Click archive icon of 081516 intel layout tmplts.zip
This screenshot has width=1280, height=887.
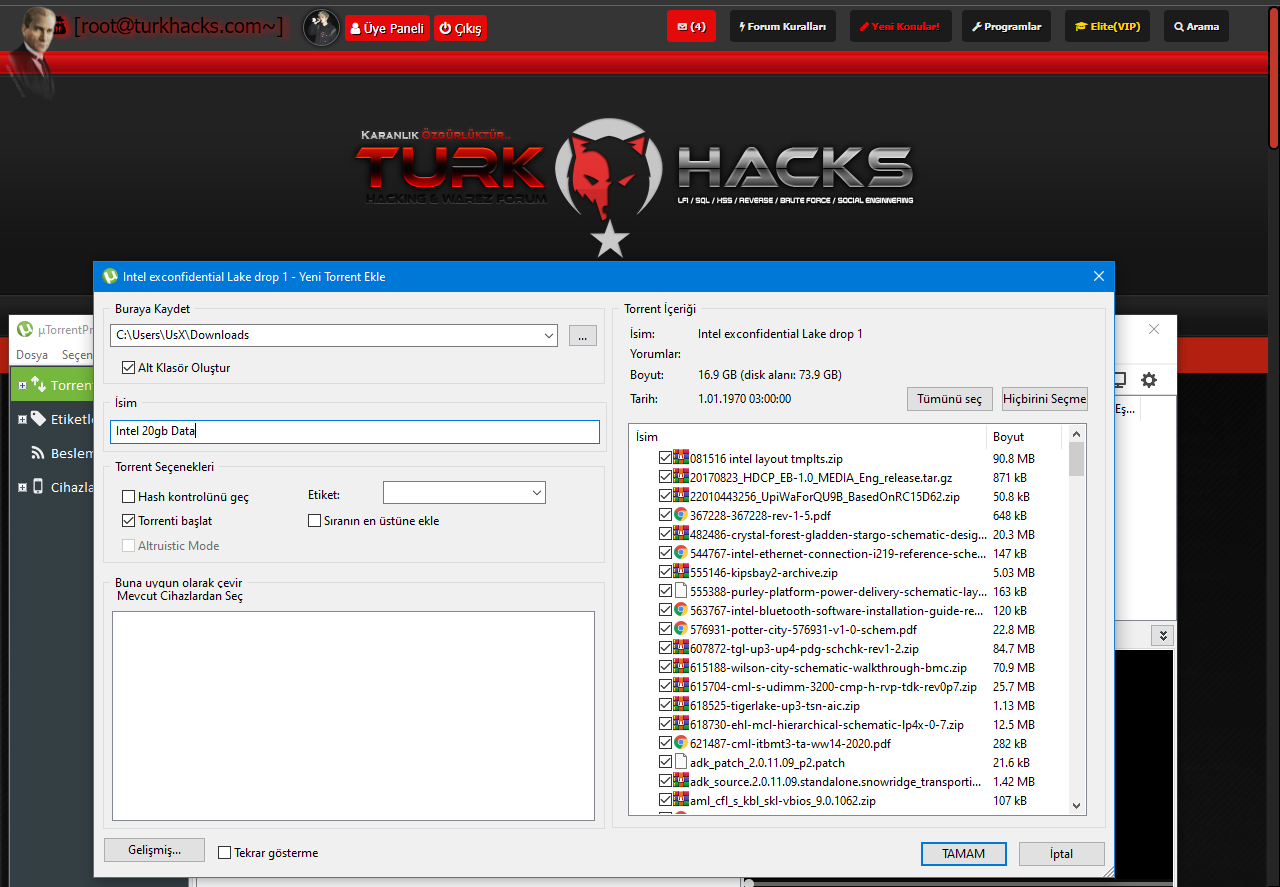pyautogui.click(x=681, y=458)
